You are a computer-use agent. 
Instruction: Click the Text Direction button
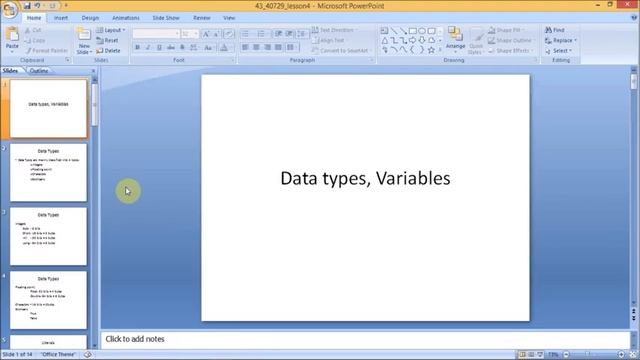pos(336,30)
